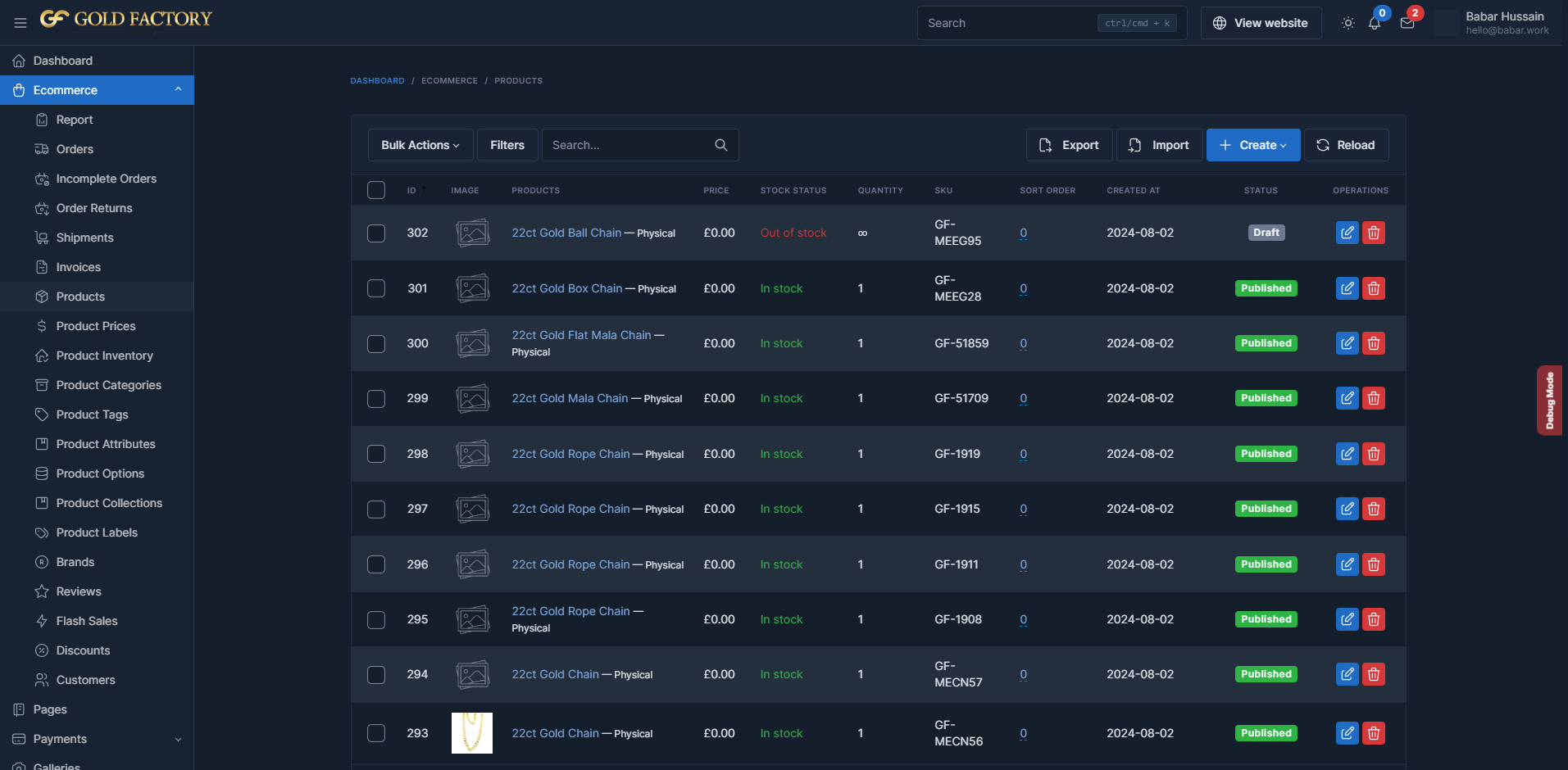
Task: Open Product Categories in the sidebar
Action: coord(108,385)
